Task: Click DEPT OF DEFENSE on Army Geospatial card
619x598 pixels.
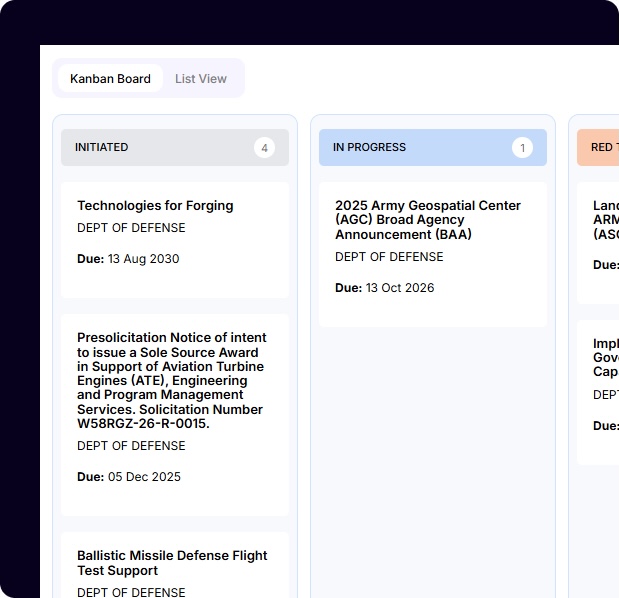Action: click(x=389, y=257)
